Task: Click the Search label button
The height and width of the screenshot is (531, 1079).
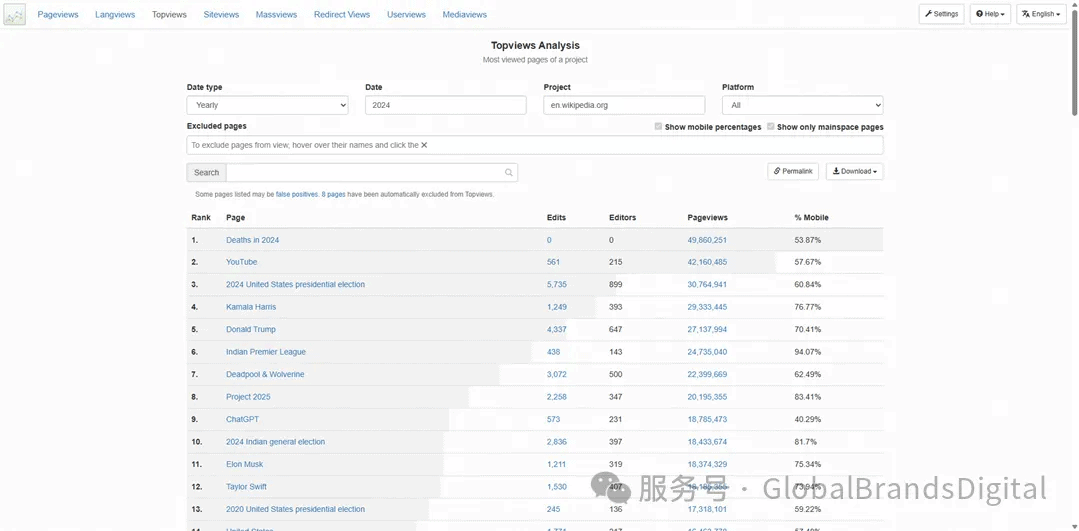Action: tap(206, 173)
